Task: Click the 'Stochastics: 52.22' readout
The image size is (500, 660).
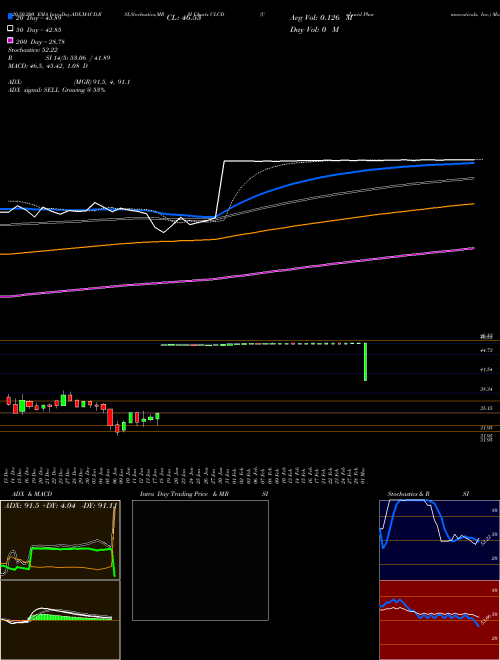Action: click(x=33, y=50)
